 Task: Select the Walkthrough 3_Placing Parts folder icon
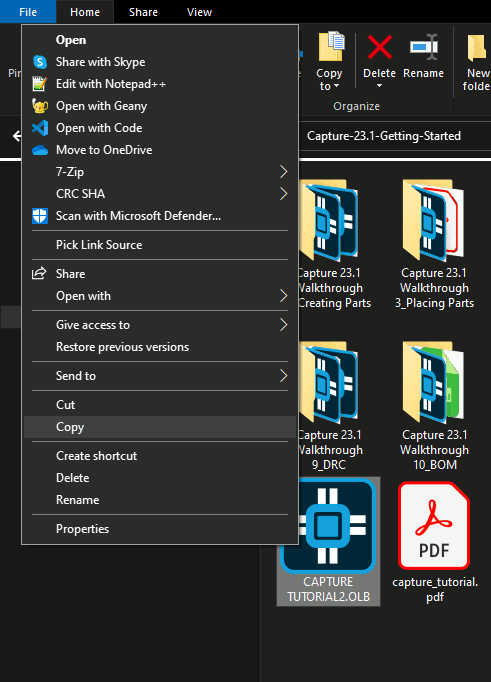click(x=433, y=221)
